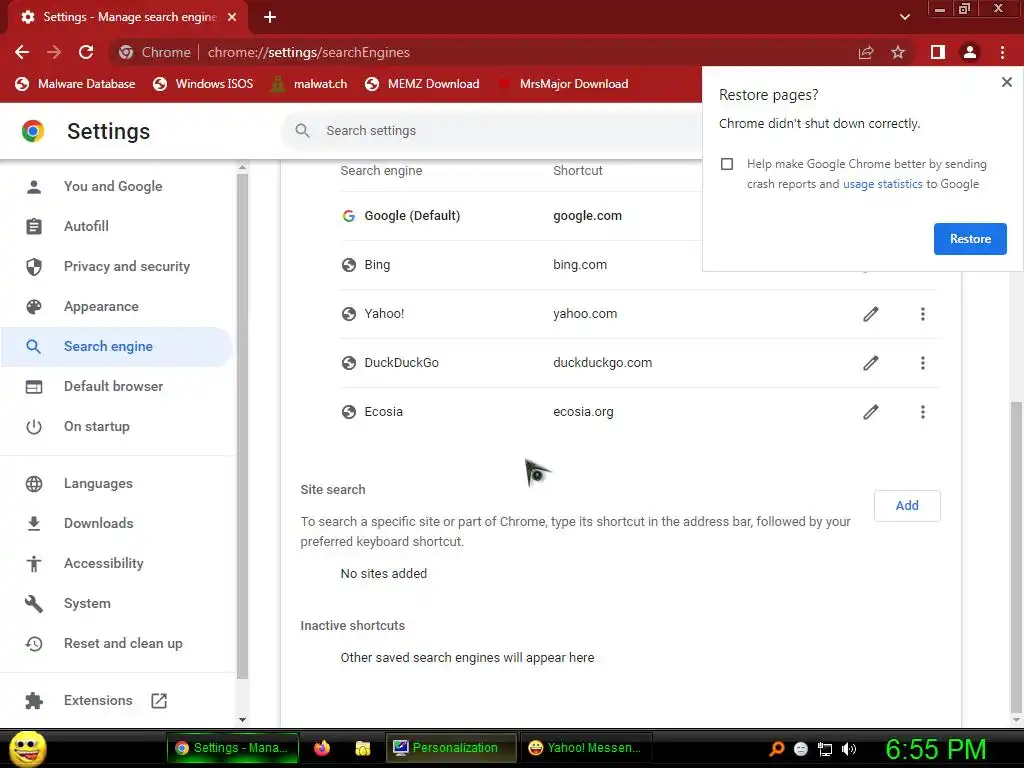The image size is (1024, 768).
Task: Enable sending crash reports checkbox
Action: pyautogui.click(x=727, y=164)
